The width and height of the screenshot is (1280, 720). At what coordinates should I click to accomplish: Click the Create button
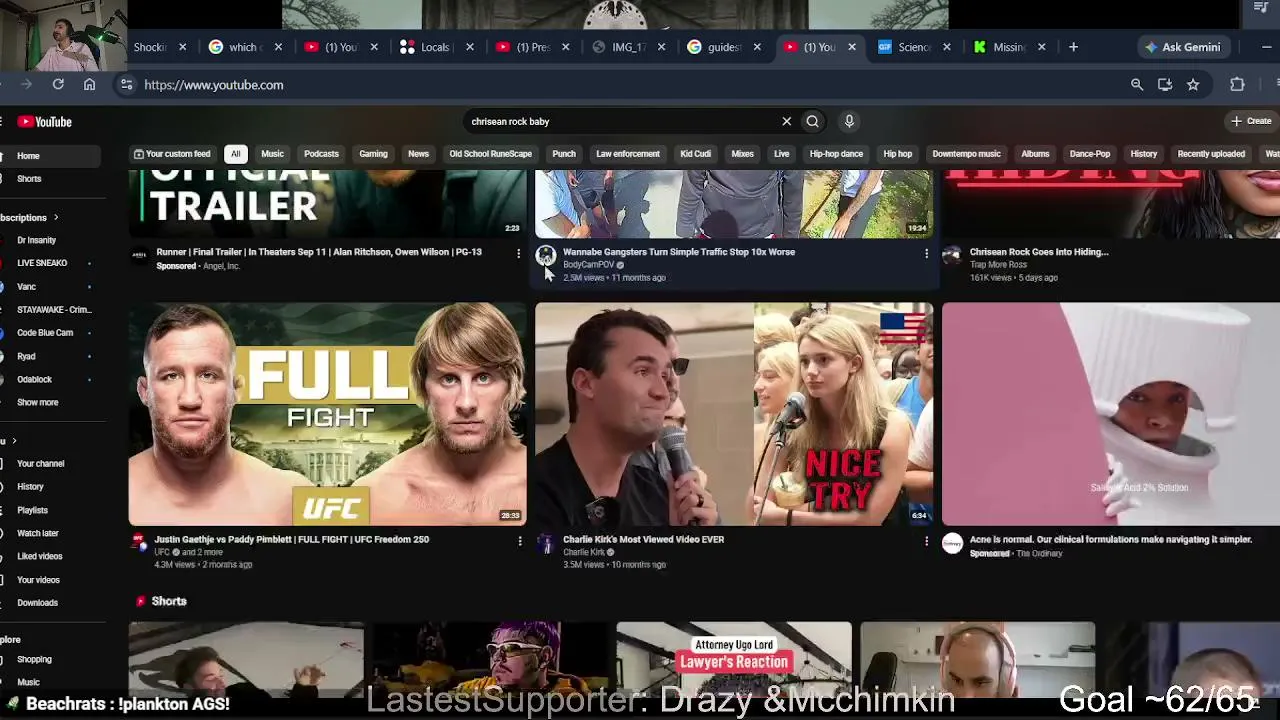(x=1251, y=122)
